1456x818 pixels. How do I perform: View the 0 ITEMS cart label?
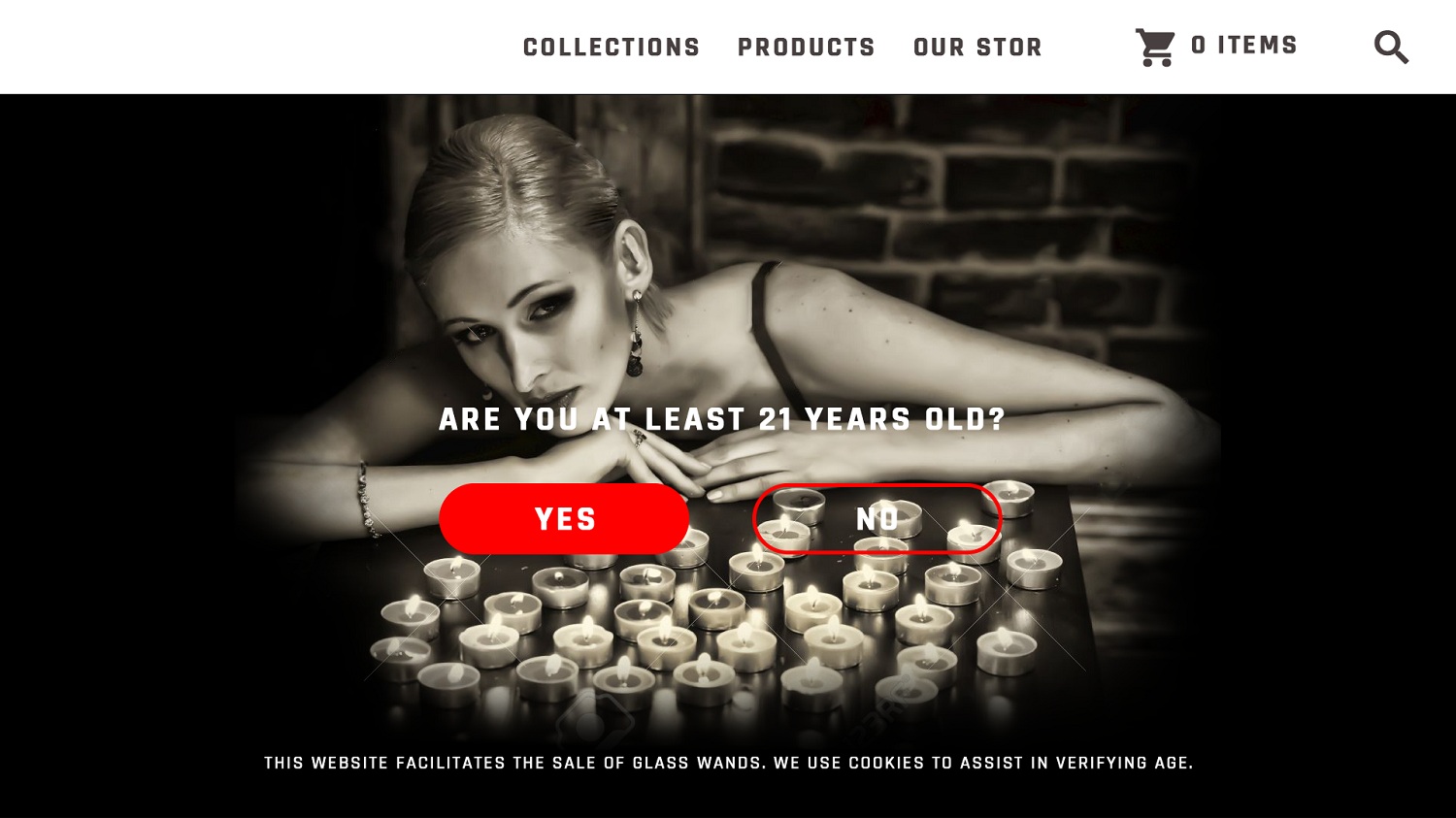click(1244, 46)
